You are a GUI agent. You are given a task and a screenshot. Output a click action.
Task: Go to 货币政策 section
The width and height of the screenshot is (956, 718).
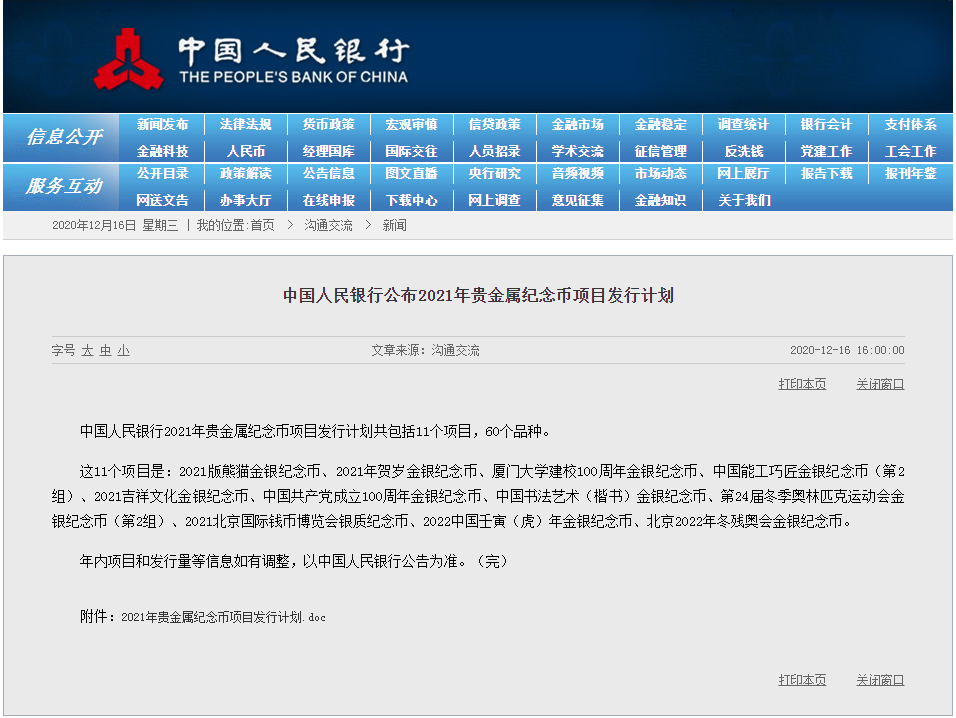pos(328,124)
